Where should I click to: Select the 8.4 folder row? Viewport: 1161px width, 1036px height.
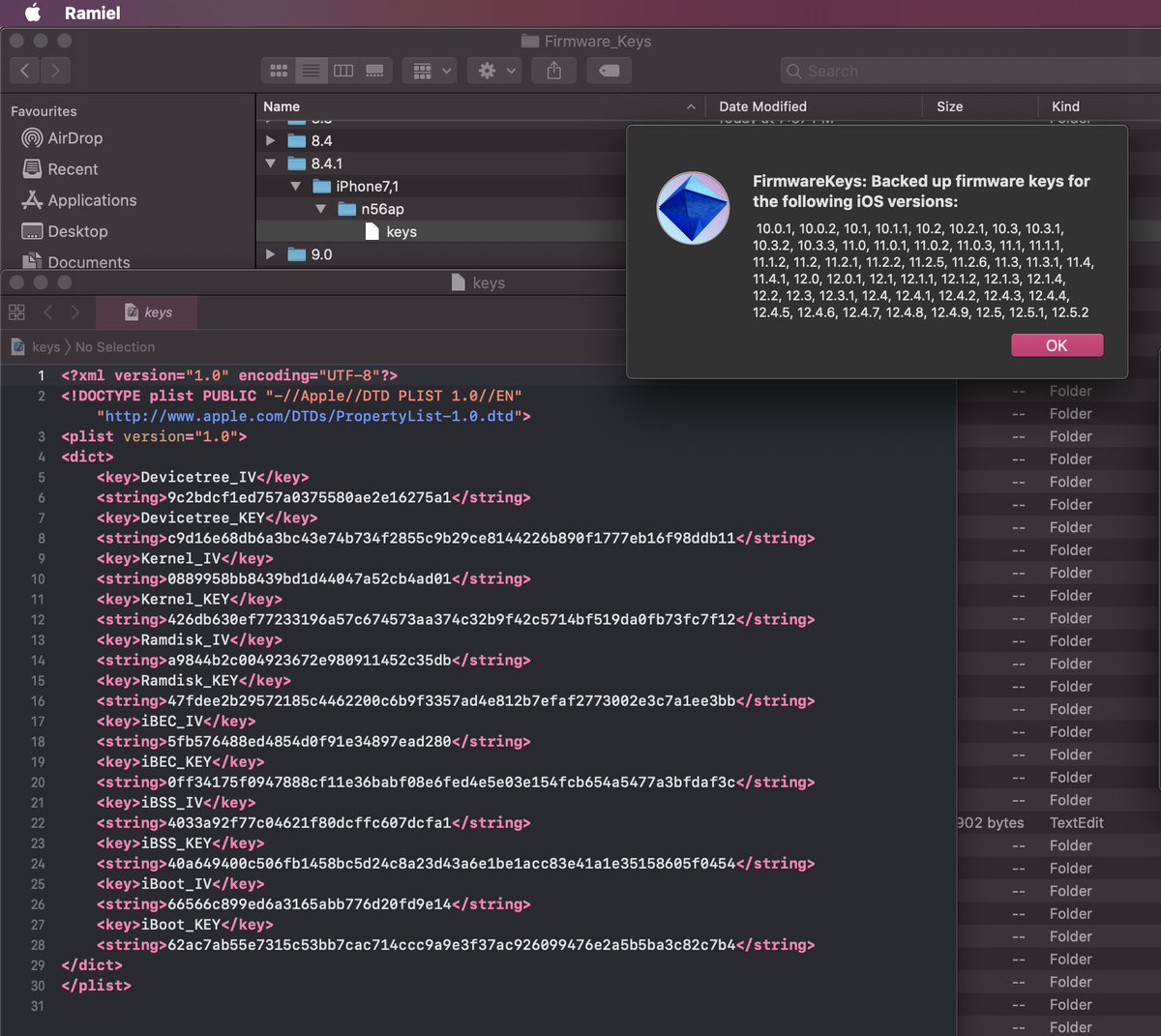441,140
